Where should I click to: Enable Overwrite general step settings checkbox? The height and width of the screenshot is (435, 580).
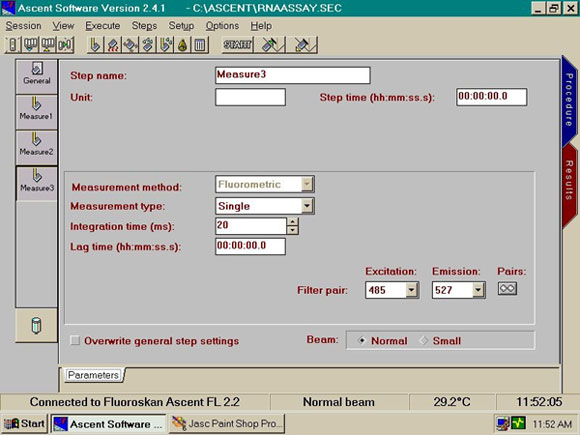(75, 340)
